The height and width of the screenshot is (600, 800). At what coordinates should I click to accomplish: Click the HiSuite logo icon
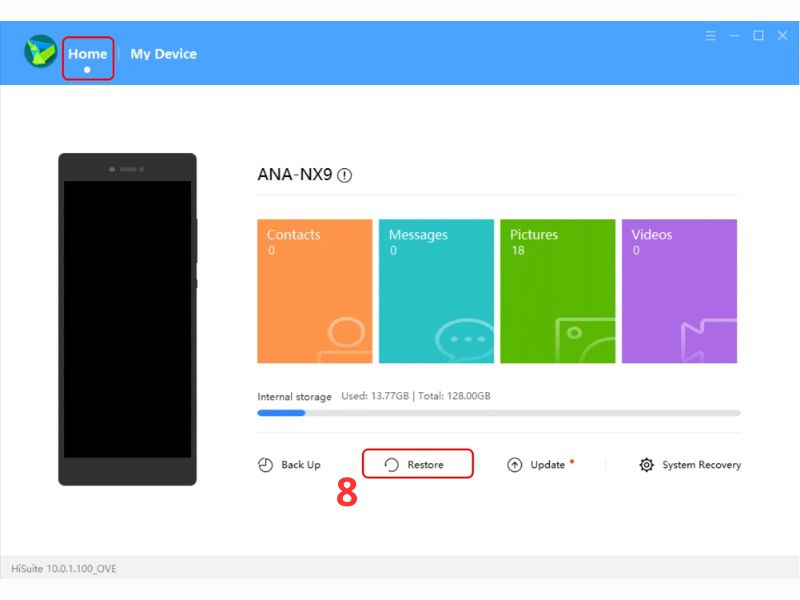click(x=41, y=52)
